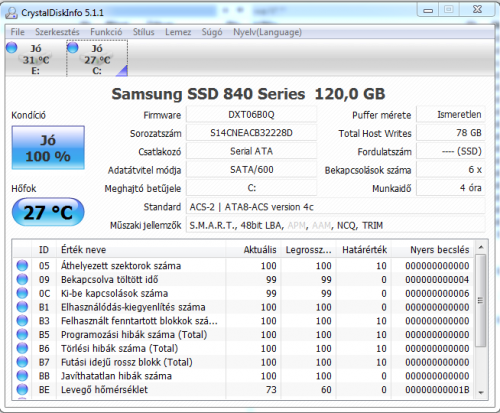Select the Bekapcsolva töltött idő row
The height and width of the screenshot is (413, 500).
243,279
